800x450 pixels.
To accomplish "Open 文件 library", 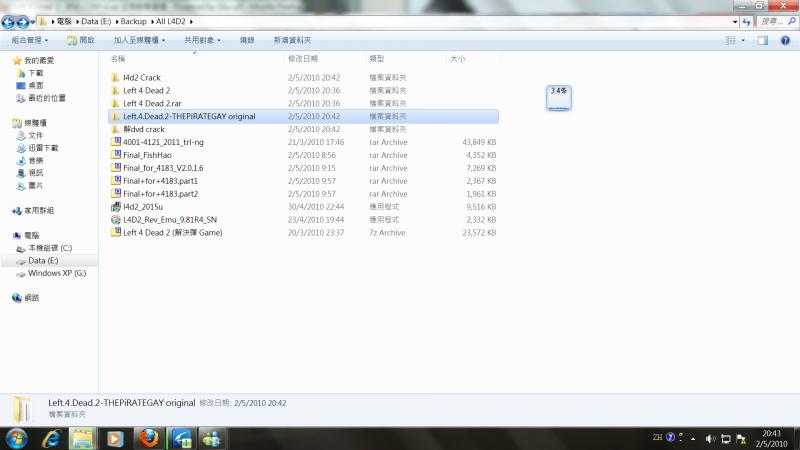I will [35, 135].
